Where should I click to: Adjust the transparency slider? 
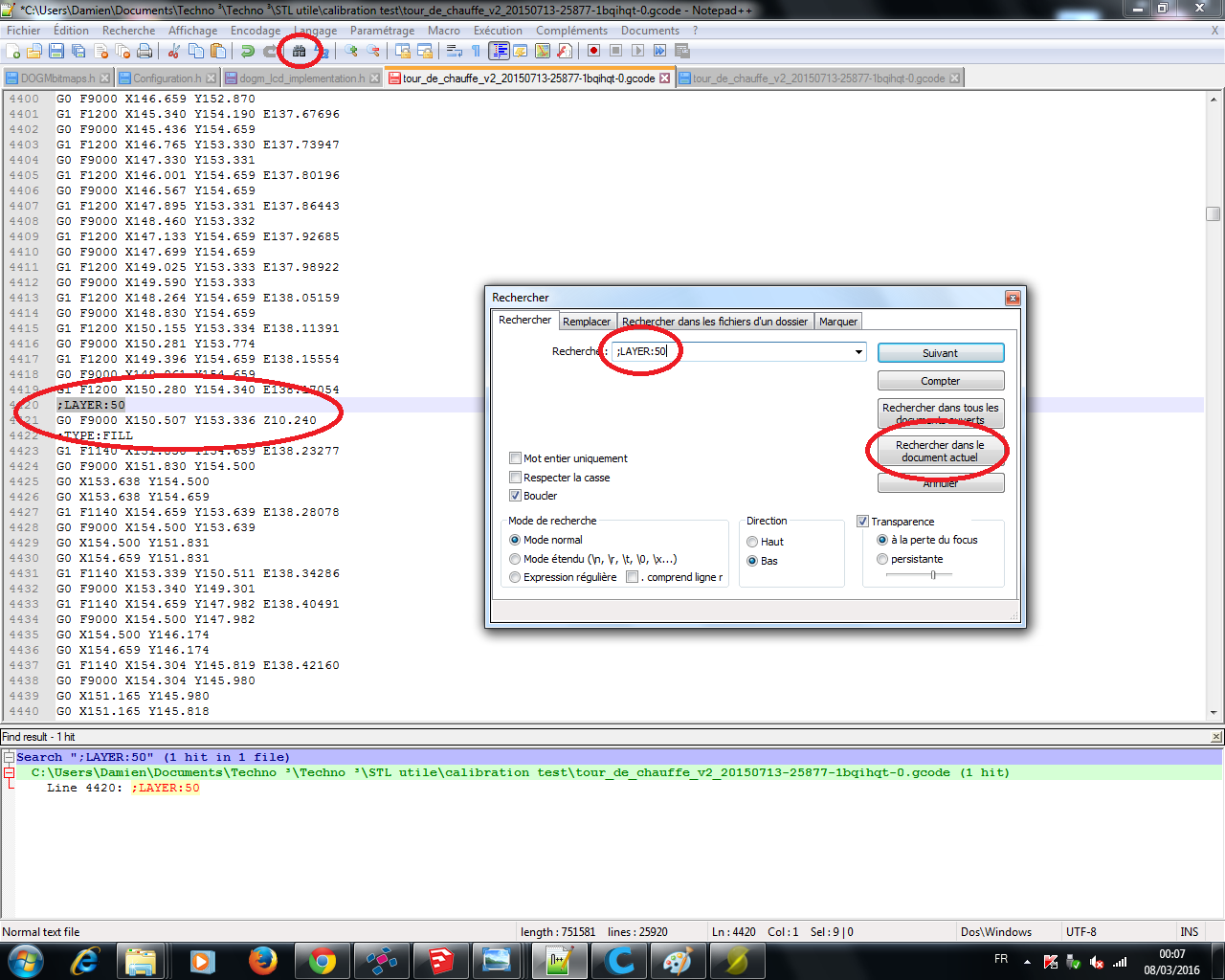[933, 575]
